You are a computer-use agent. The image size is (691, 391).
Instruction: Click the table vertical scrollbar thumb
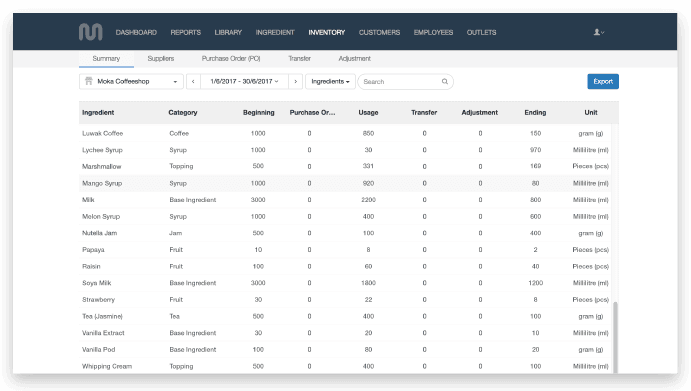615,338
